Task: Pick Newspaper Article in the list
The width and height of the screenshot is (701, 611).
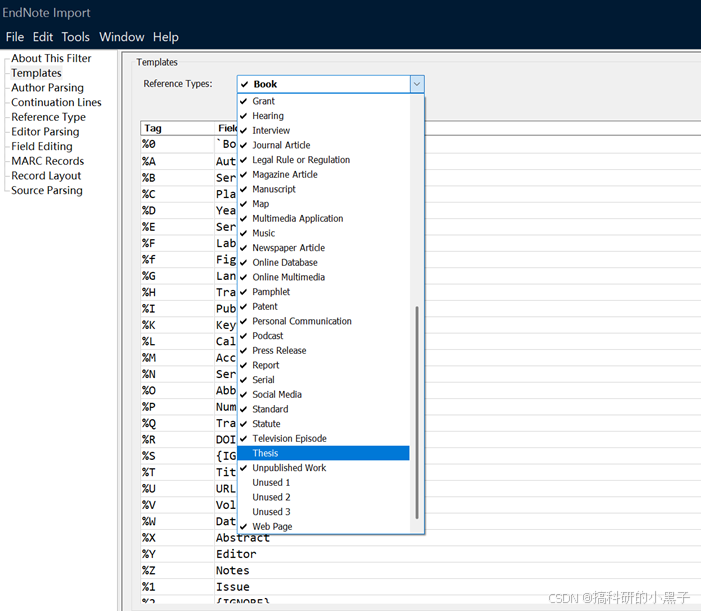Action: 323,248
